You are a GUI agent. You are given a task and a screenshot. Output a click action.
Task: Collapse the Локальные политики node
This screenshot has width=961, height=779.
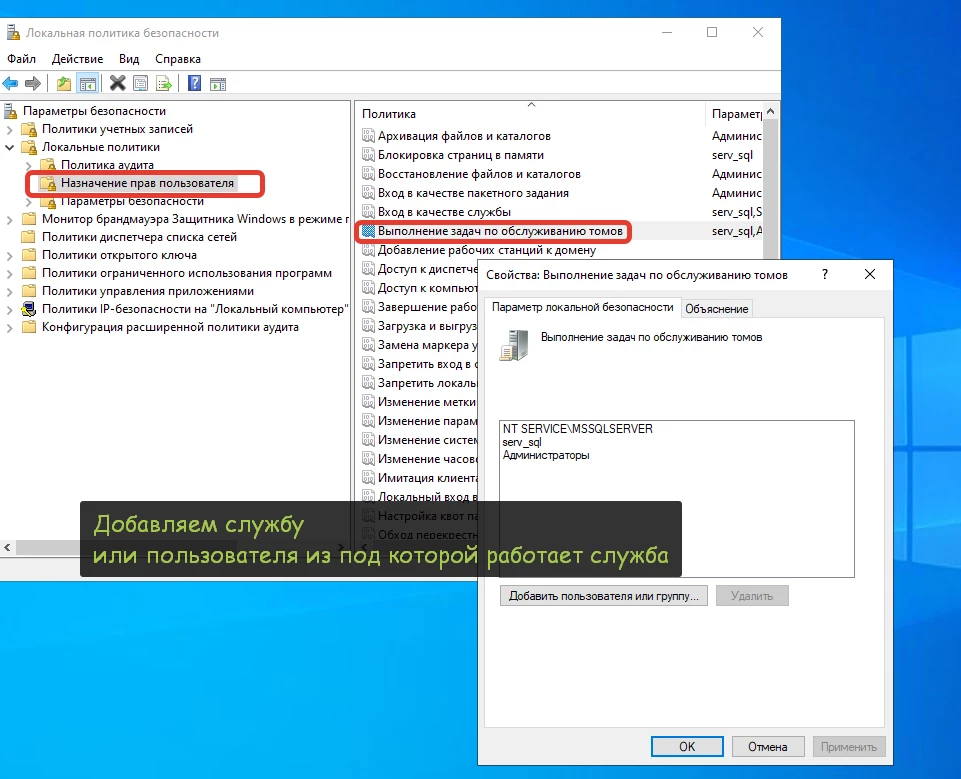10,147
